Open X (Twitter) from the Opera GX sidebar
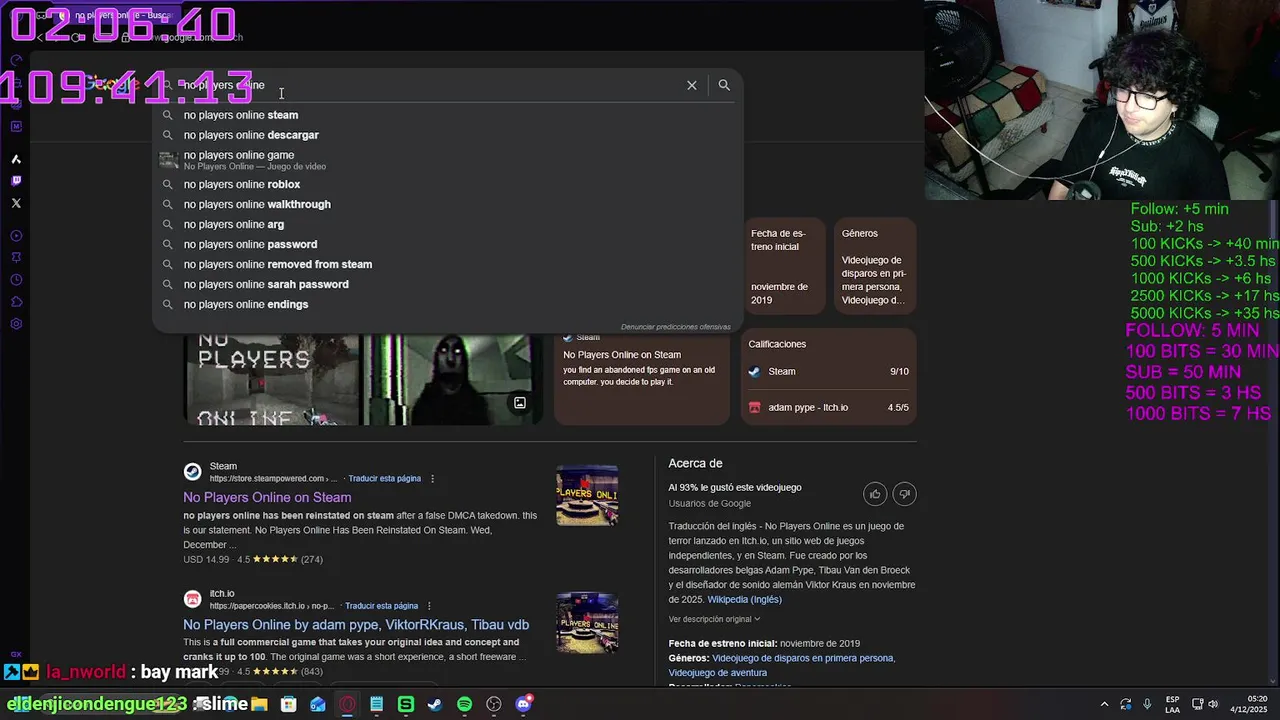1280x720 pixels. pyautogui.click(x=16, y=203)
